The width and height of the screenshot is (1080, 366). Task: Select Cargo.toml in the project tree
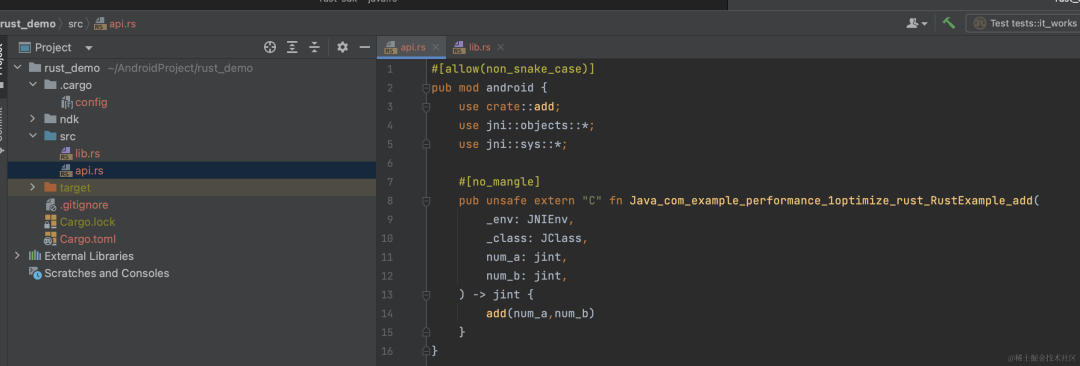coord(191,239)
